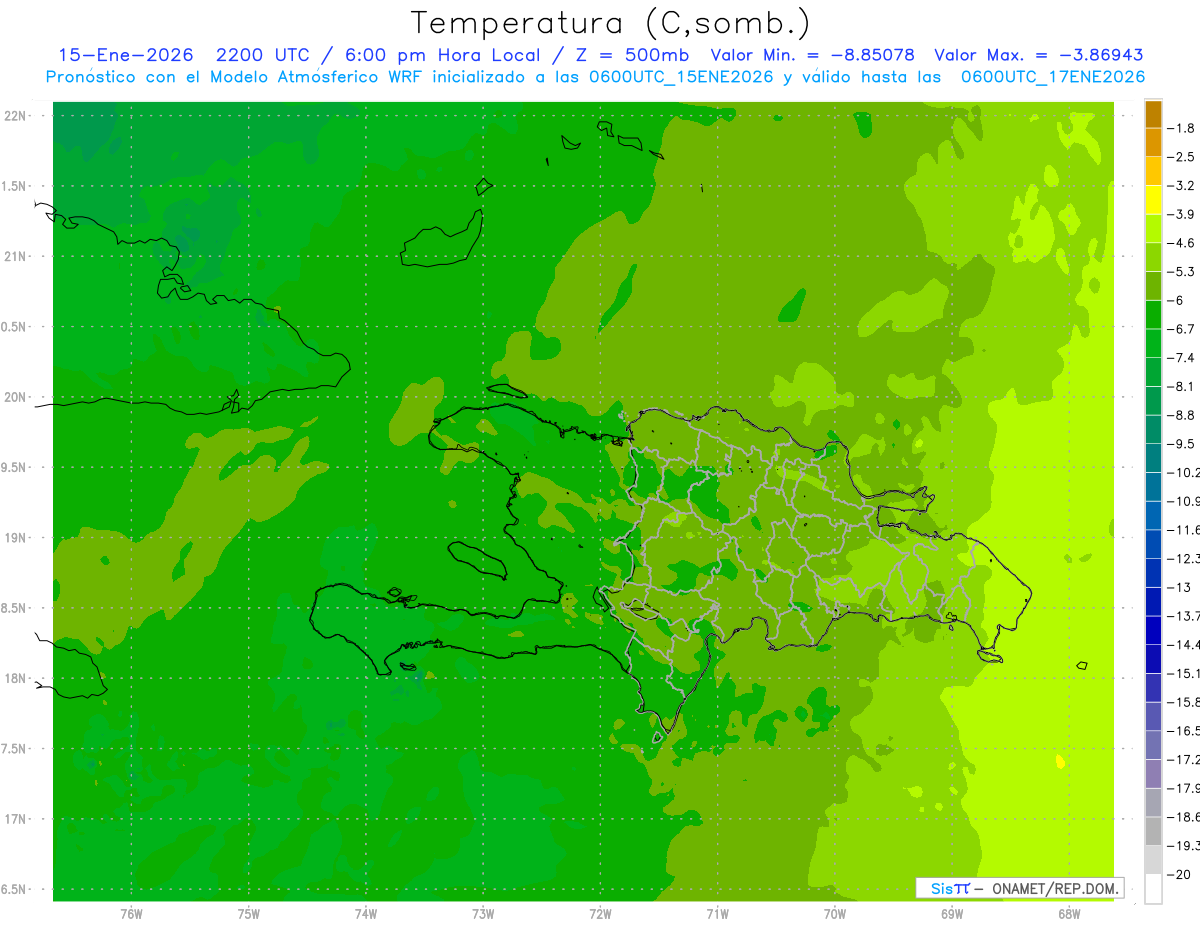This screenshot has width=1200, height=927.
Task: Select the green swatch between -6.7 and -7.4
Action: click(x=1153, y=343)
